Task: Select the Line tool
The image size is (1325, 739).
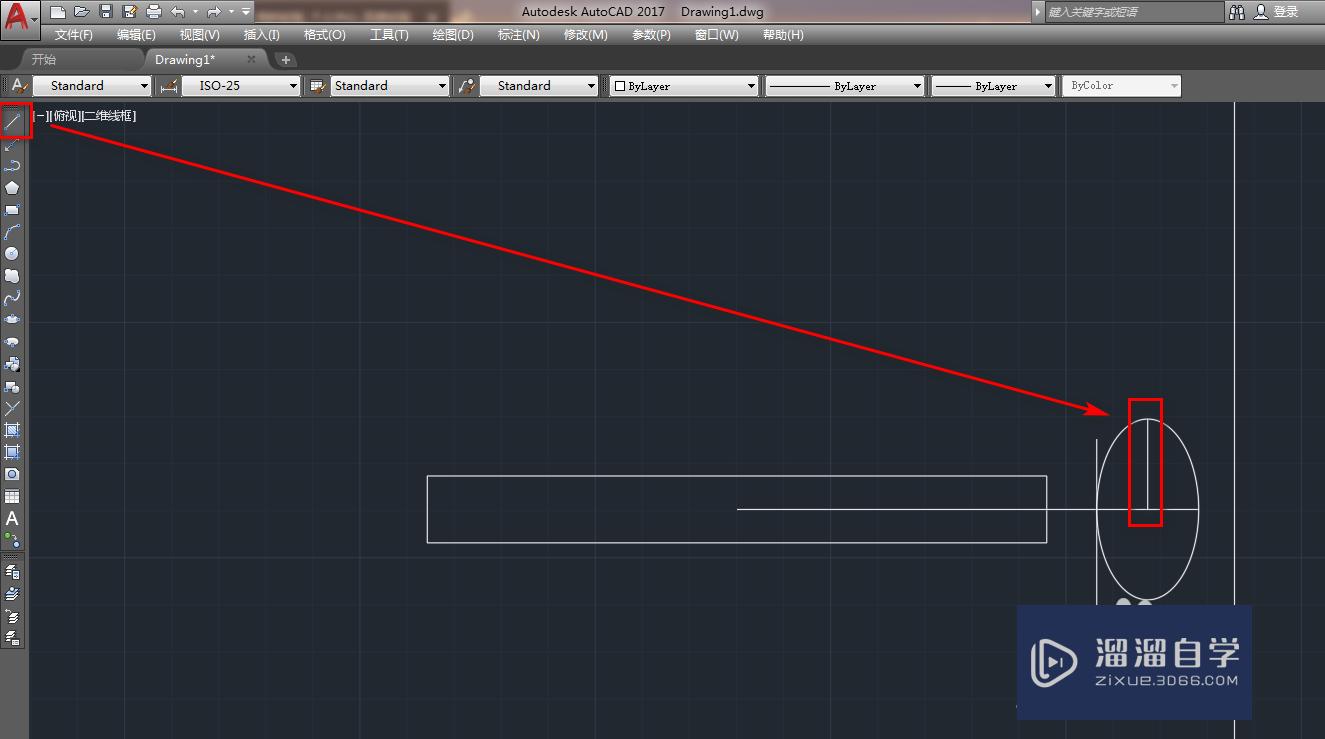Action: (12, 122)
